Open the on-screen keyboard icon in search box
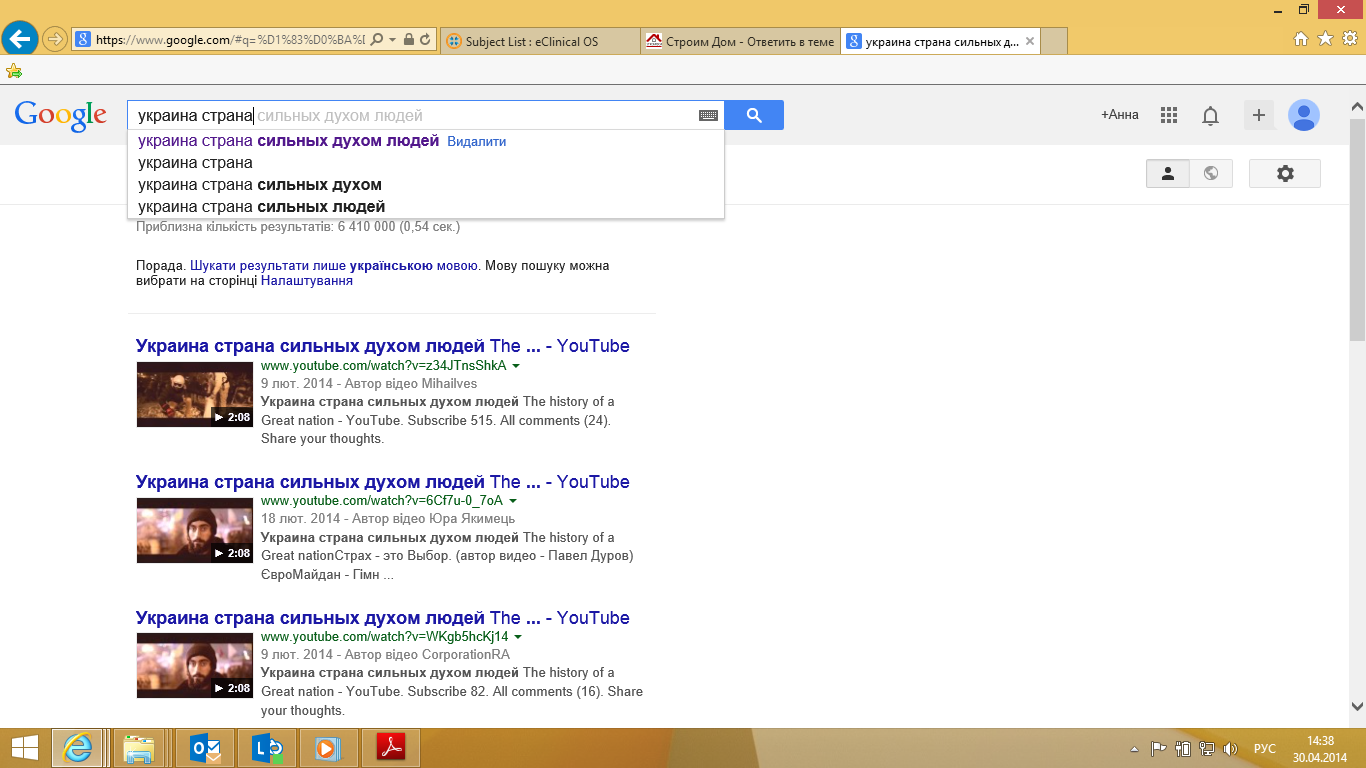The width and height of the screenshot is (1366, 768). 708,115
